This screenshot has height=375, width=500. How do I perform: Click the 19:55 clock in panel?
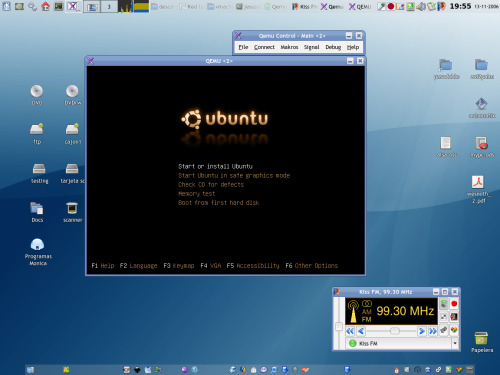point(460,6)
